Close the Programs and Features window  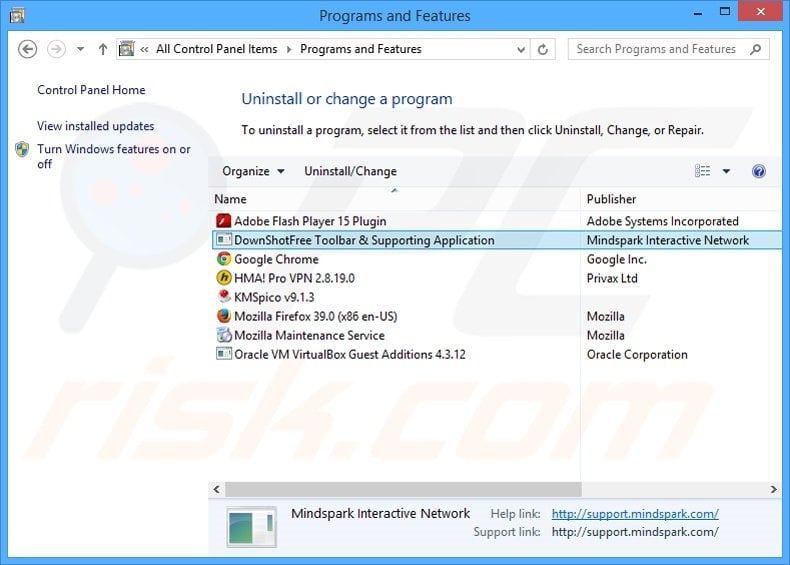760,12
